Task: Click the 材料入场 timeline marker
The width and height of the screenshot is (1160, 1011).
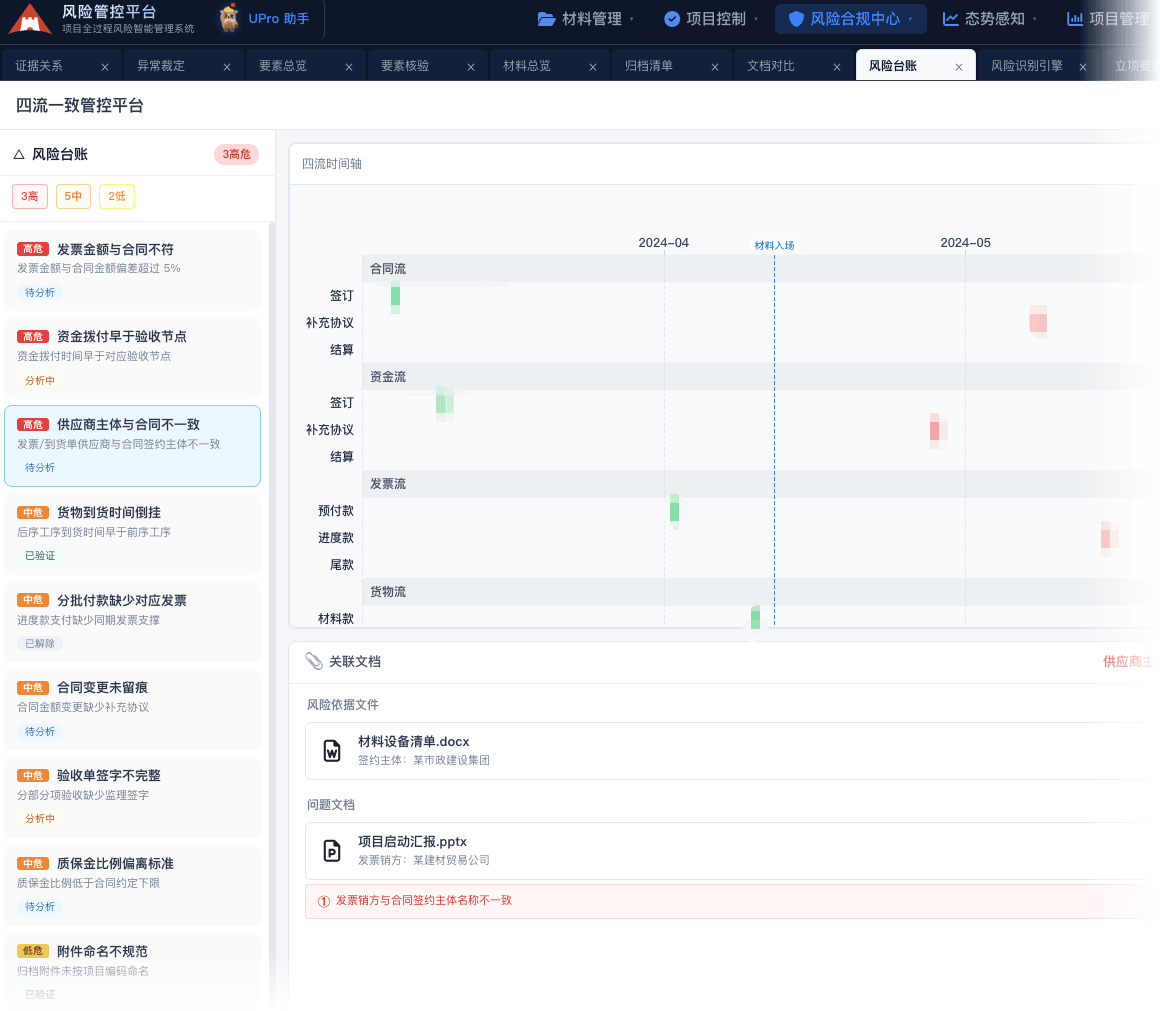Action: (x=774, y=245)
